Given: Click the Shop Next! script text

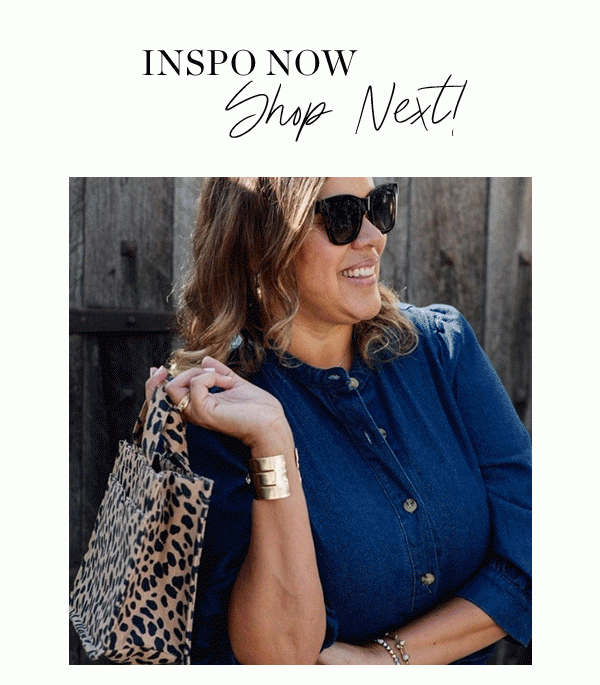Looking at the screenshot, I should (346, 108).
